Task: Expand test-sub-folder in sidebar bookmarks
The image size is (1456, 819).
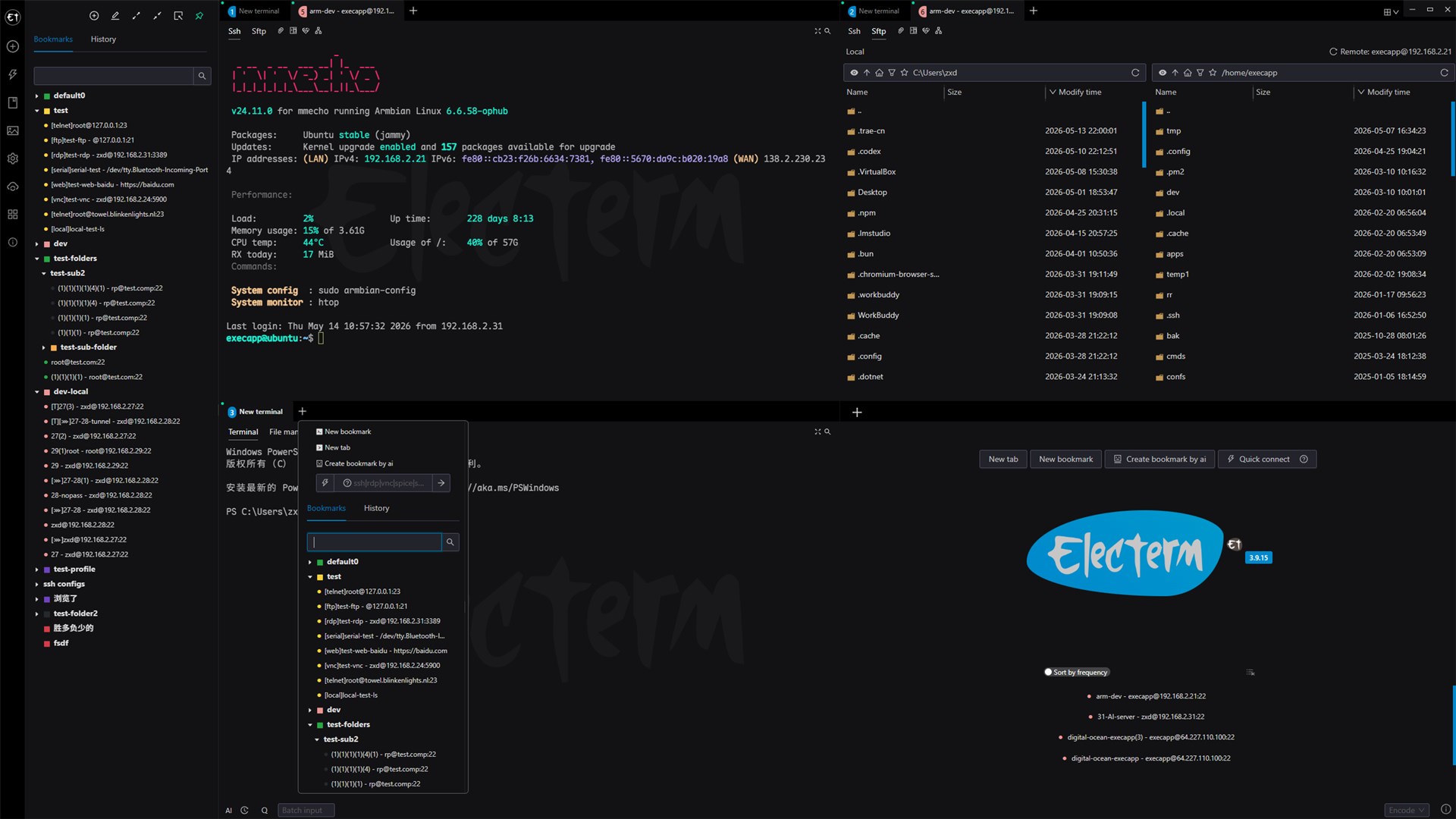Action: pos(43,347)
